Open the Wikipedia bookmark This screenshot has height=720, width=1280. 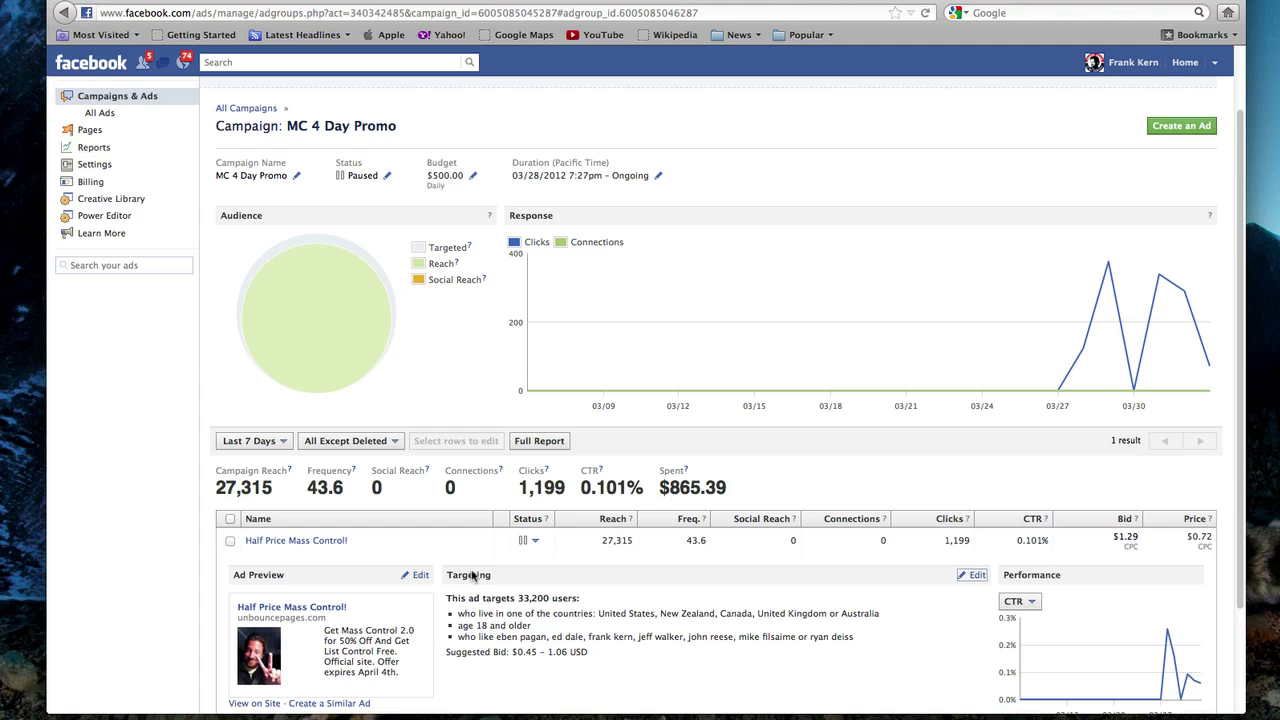[x=666, y=35]
